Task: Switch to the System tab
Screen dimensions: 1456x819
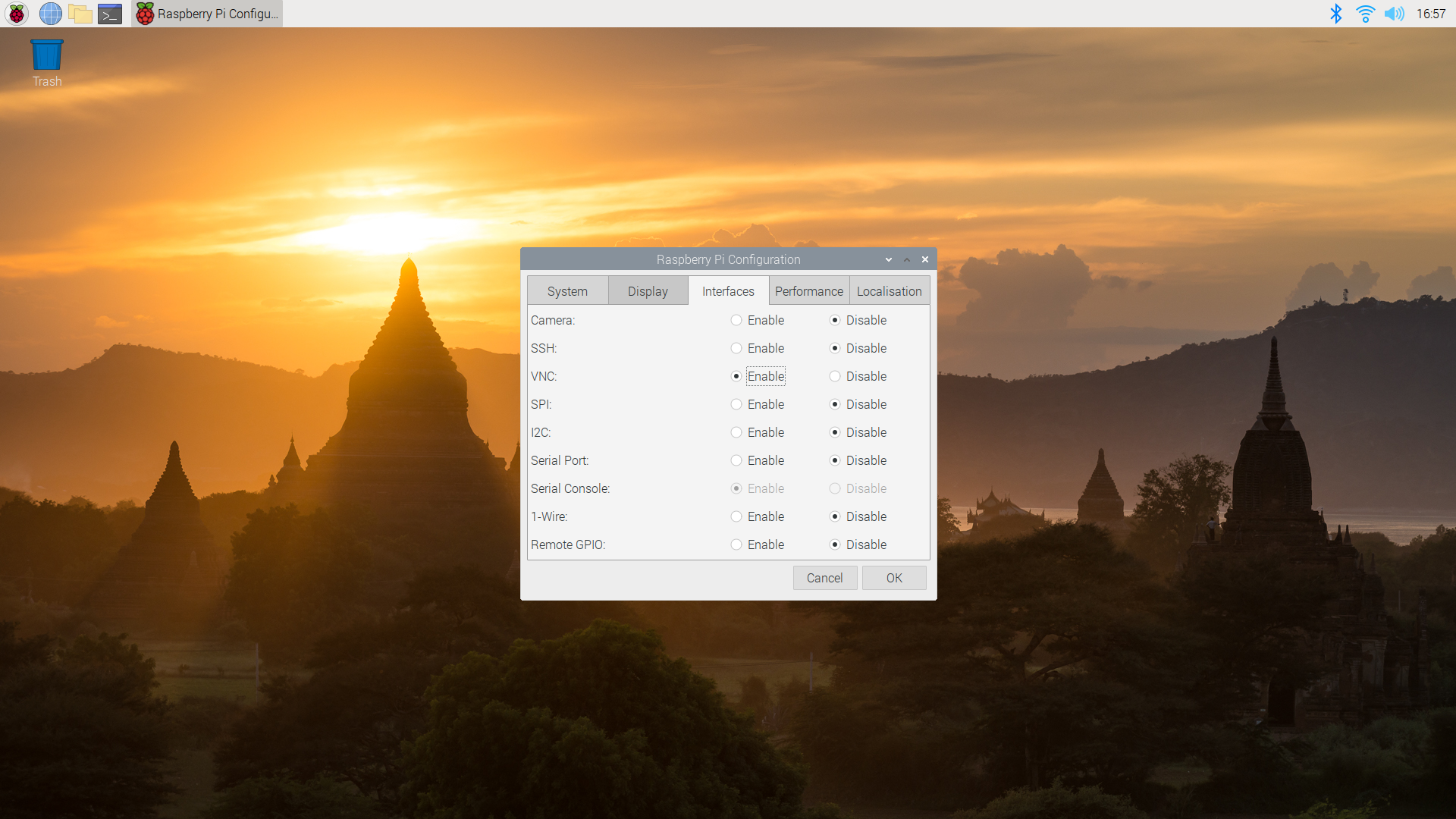Action: [x=567, y=291]
